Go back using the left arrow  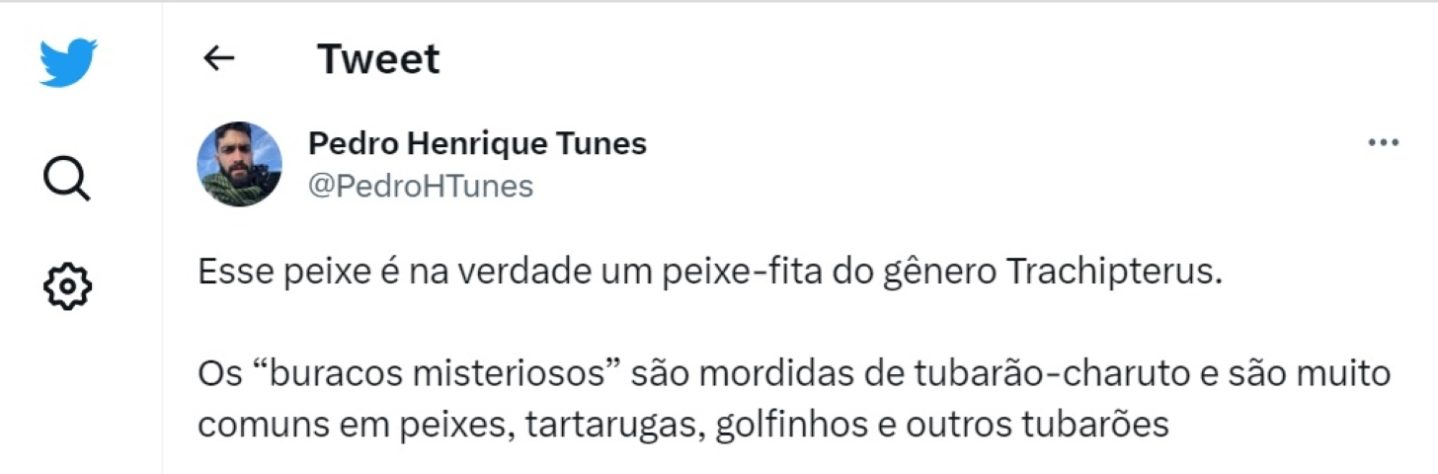coord(218,59)
